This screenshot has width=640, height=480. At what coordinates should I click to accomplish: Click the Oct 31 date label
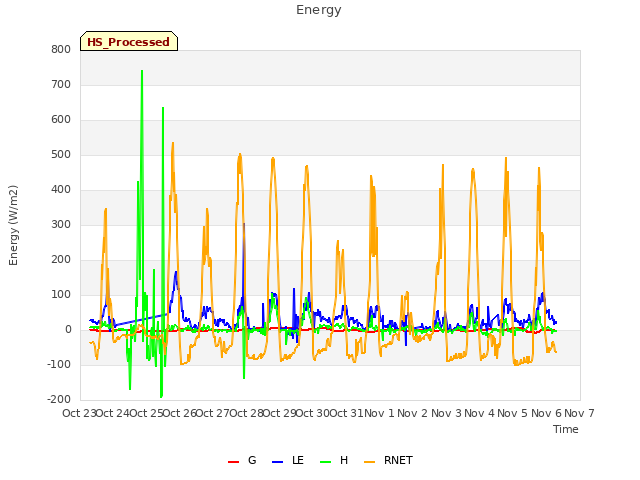pos(346,413)
